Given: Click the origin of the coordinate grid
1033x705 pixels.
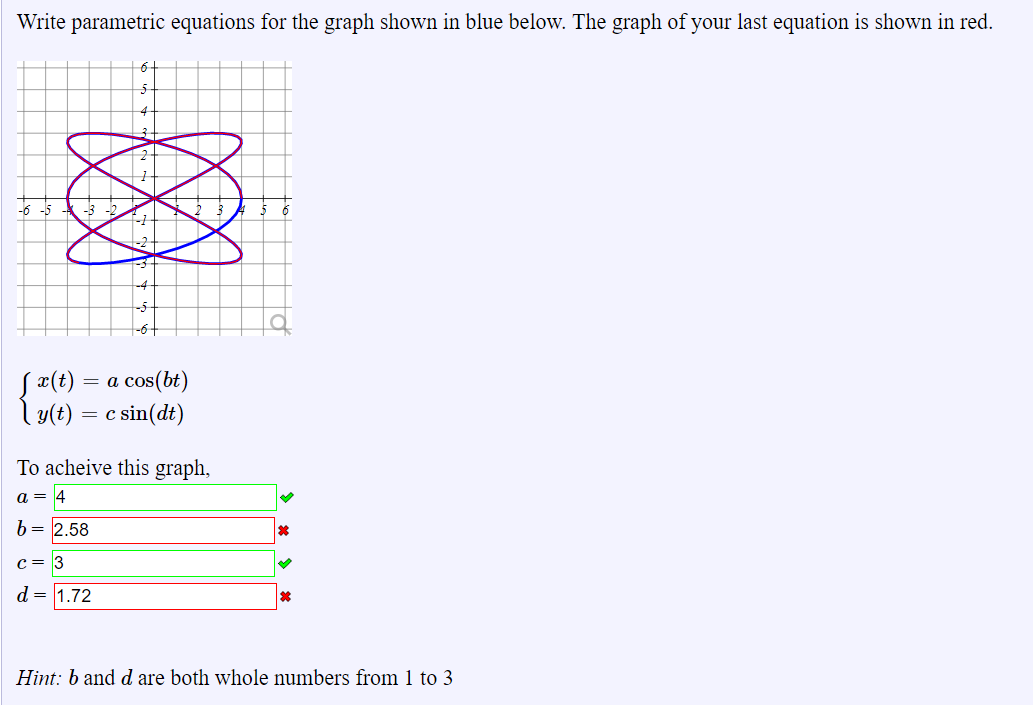Looking at the screenshot, I should (155, 199).
